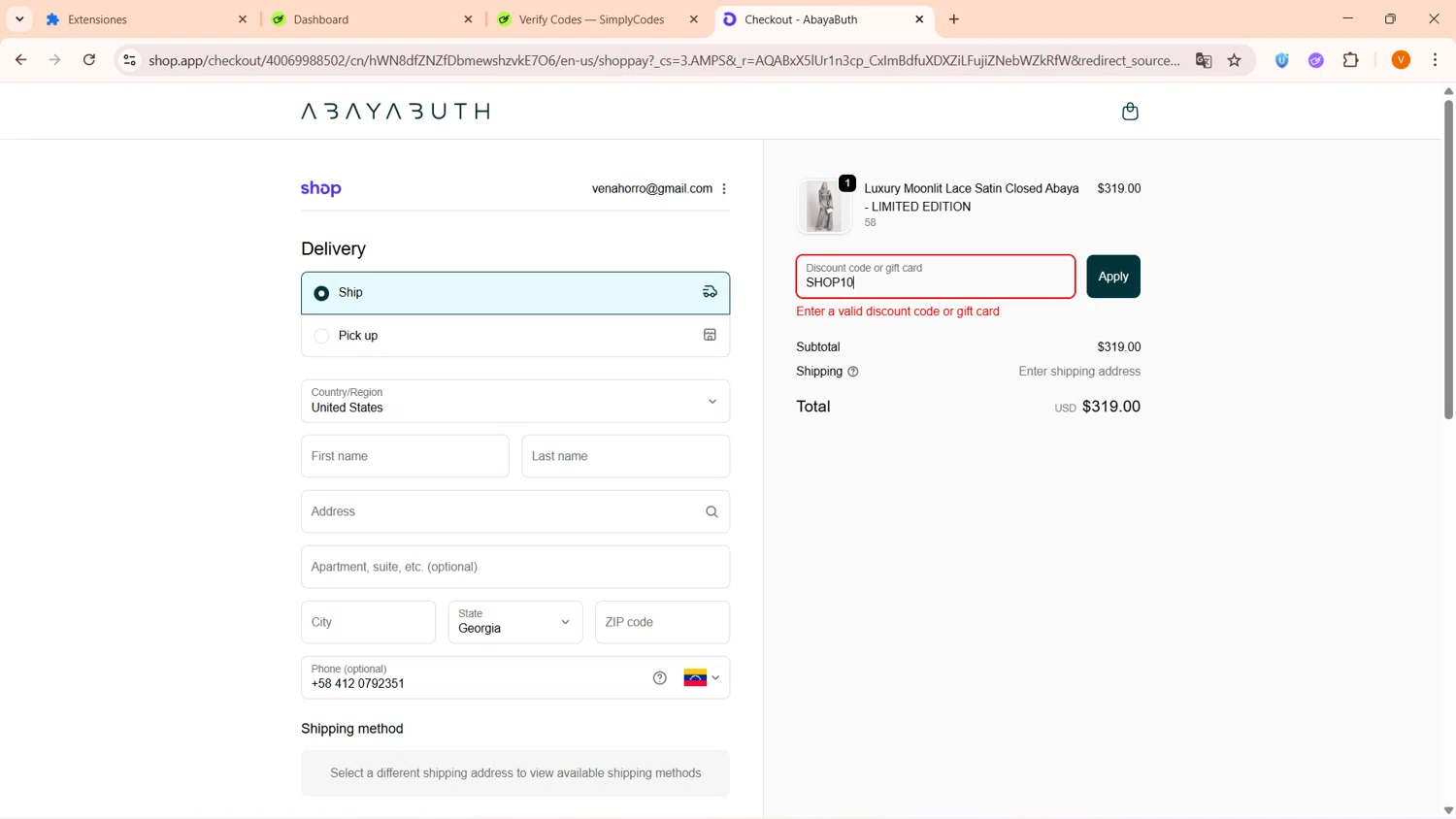The width and height of the screenshot is (1456, 819).
Task: Open shipping info help icon
Action: tap(853, 372)
